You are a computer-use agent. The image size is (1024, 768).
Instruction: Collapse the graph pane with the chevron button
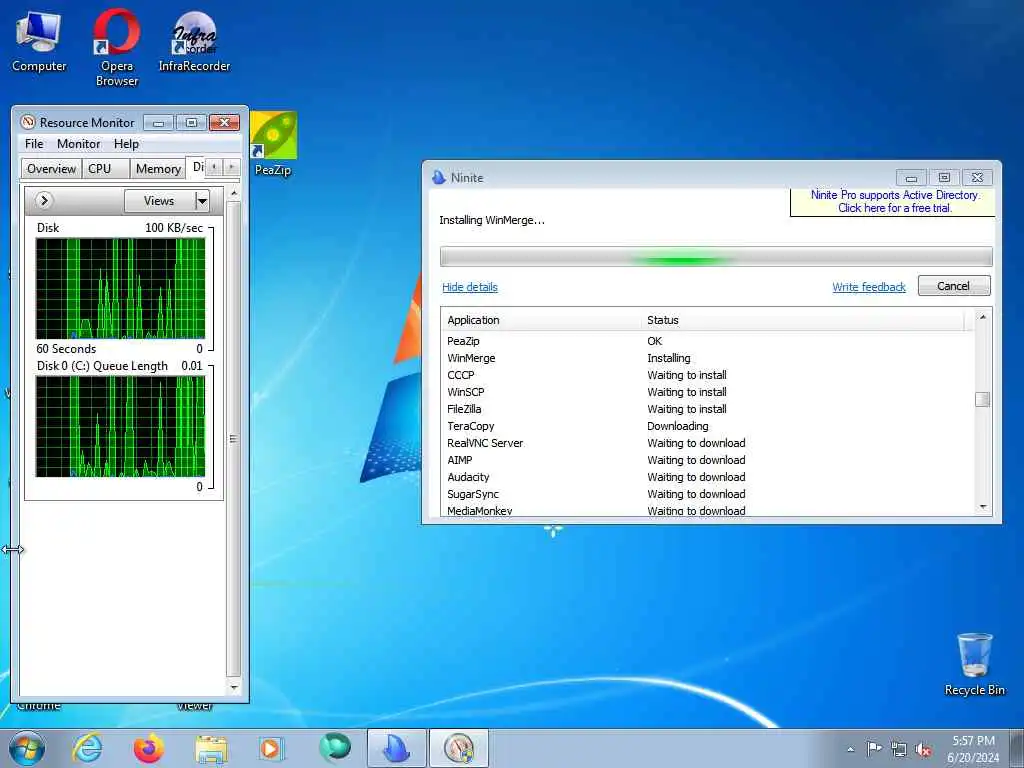click(x=44, y=200)
